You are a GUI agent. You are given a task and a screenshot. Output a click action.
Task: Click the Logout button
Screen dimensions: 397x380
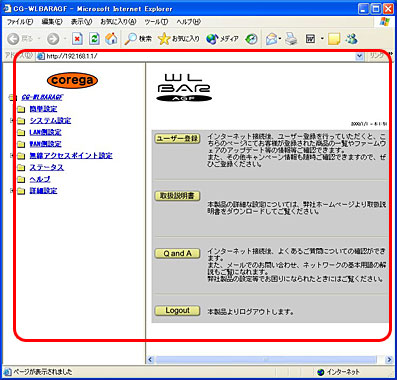point(177,310)
